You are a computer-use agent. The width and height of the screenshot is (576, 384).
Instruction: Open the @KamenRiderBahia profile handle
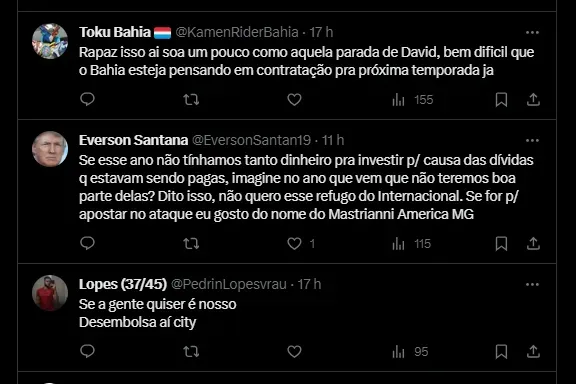pyautogui.click(x=237, y=32)
